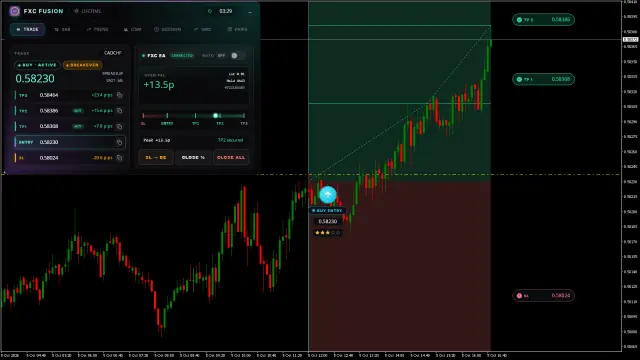Screen dimensions: 640x360
Task: Click the FXC Fusion logo icon
Action: point(15,11)
